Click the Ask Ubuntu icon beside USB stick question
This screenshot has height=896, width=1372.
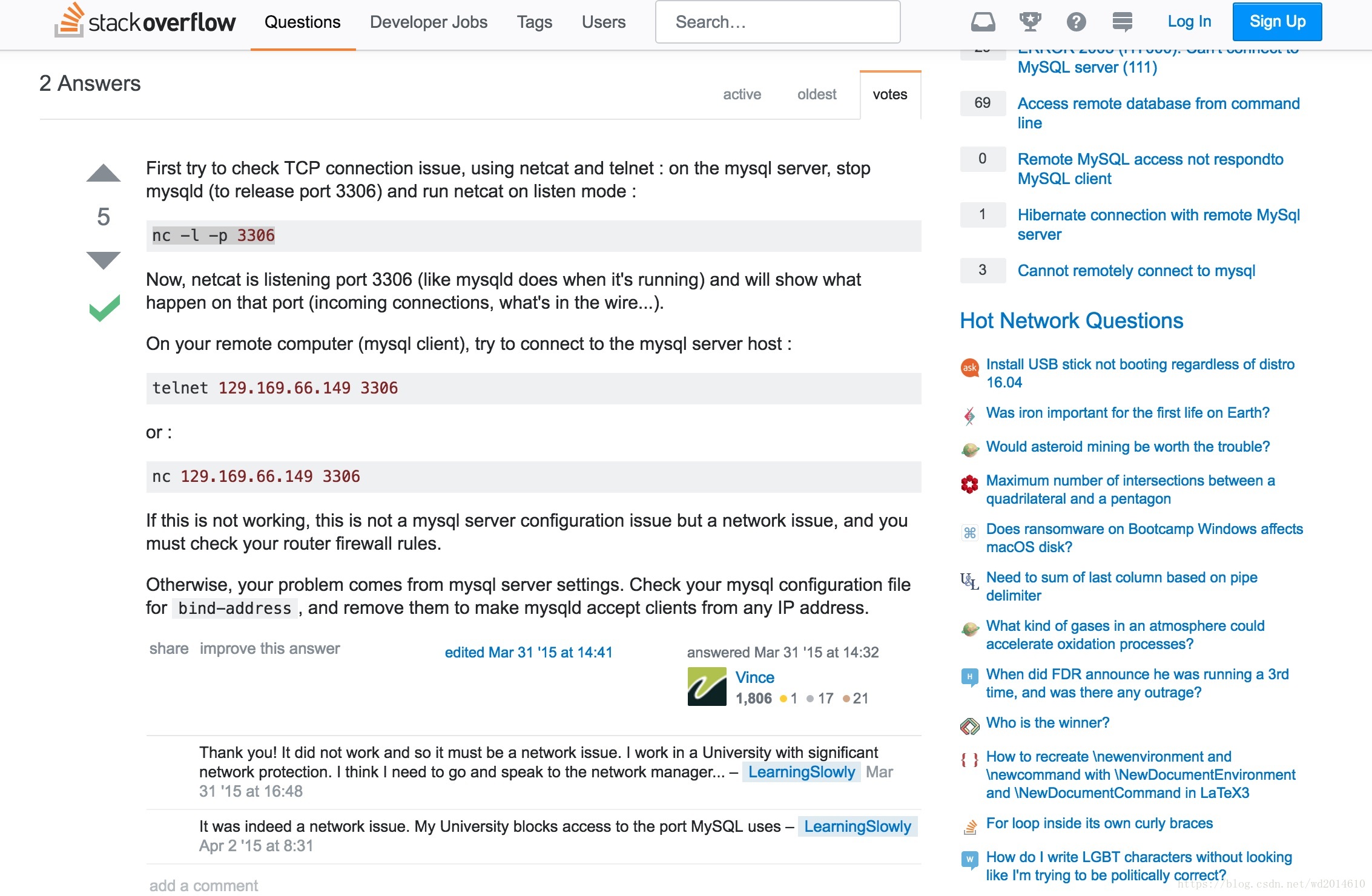click(x=969, y=367)
